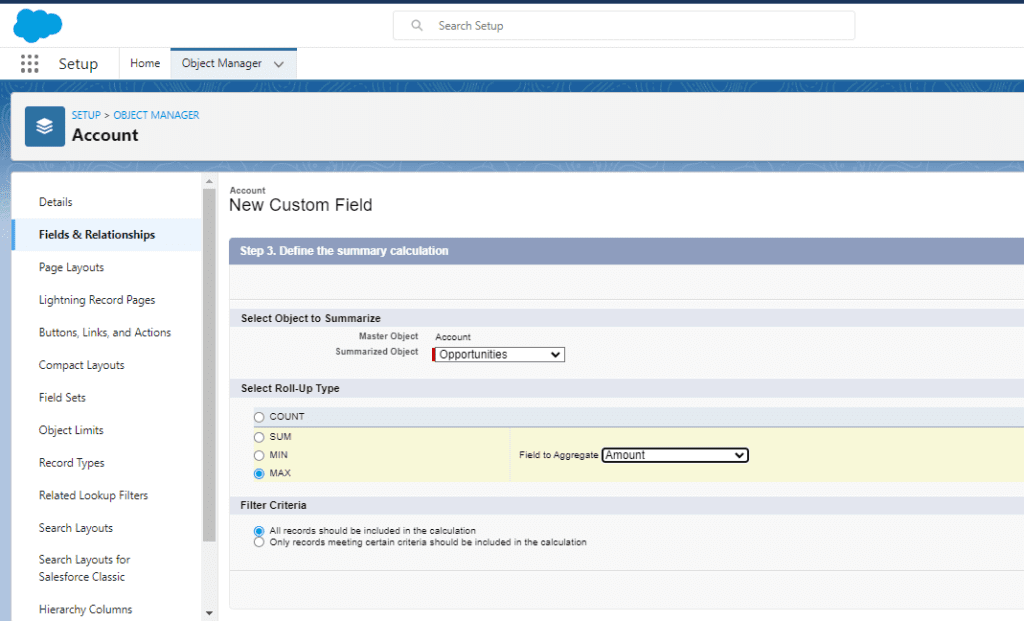
Task: Open the Field to Aggregate dropdown
Action: click(675, 455)
